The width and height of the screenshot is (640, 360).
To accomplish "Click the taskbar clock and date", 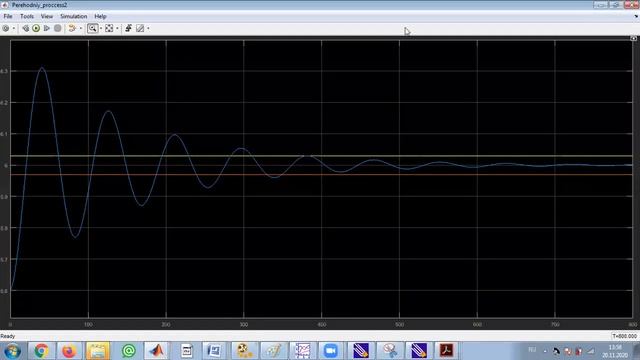I will pos(614,351).
